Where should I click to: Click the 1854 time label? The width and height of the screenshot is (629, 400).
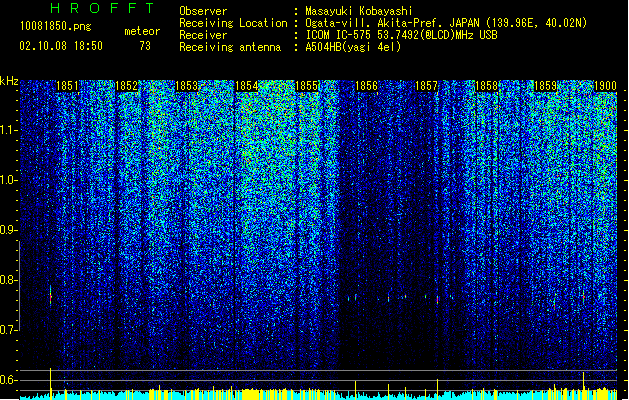tap(246, 86)
